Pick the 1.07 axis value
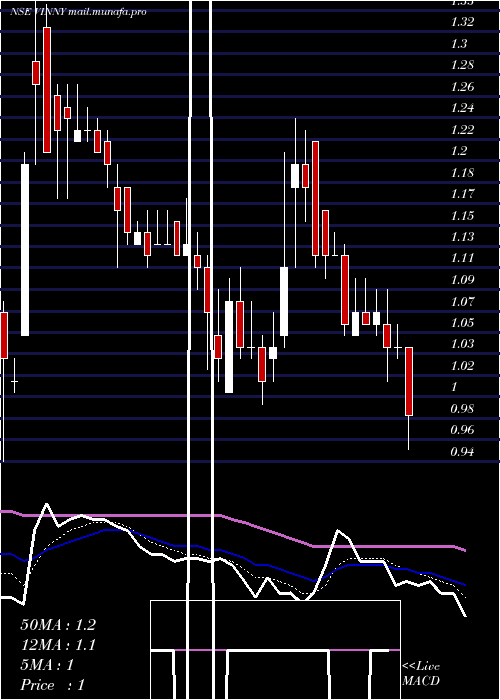 click(462, 302)
